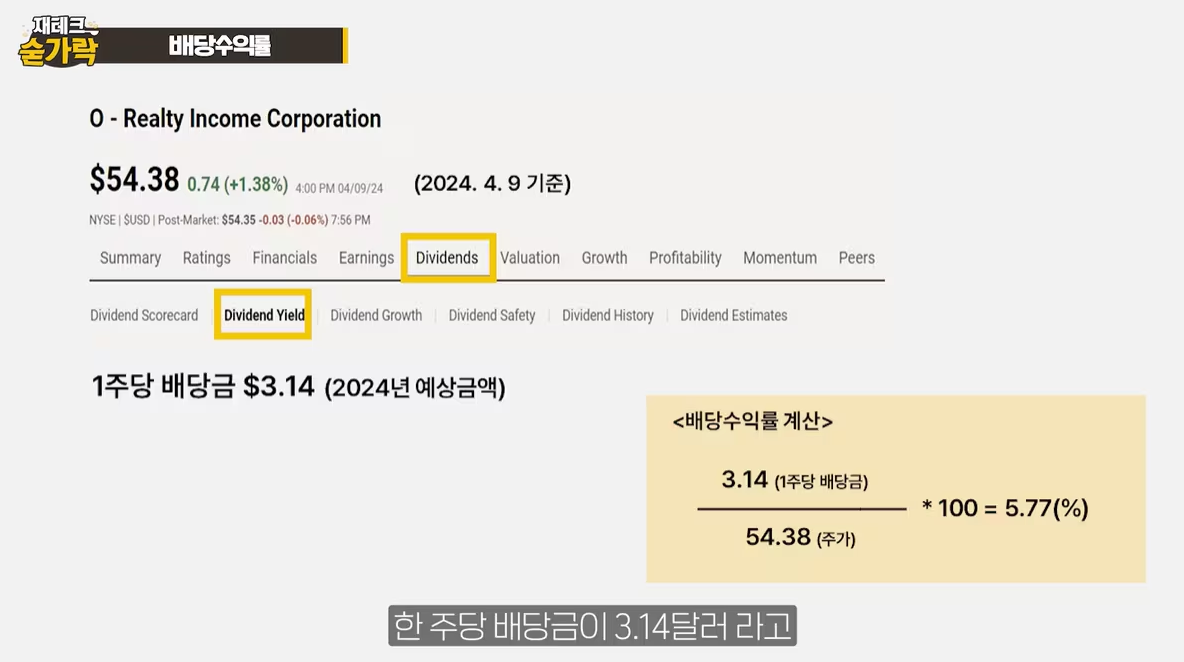Click the 54.38 (주가) denominator
This screenshot has height=662, width=1184.
(800, 537)
